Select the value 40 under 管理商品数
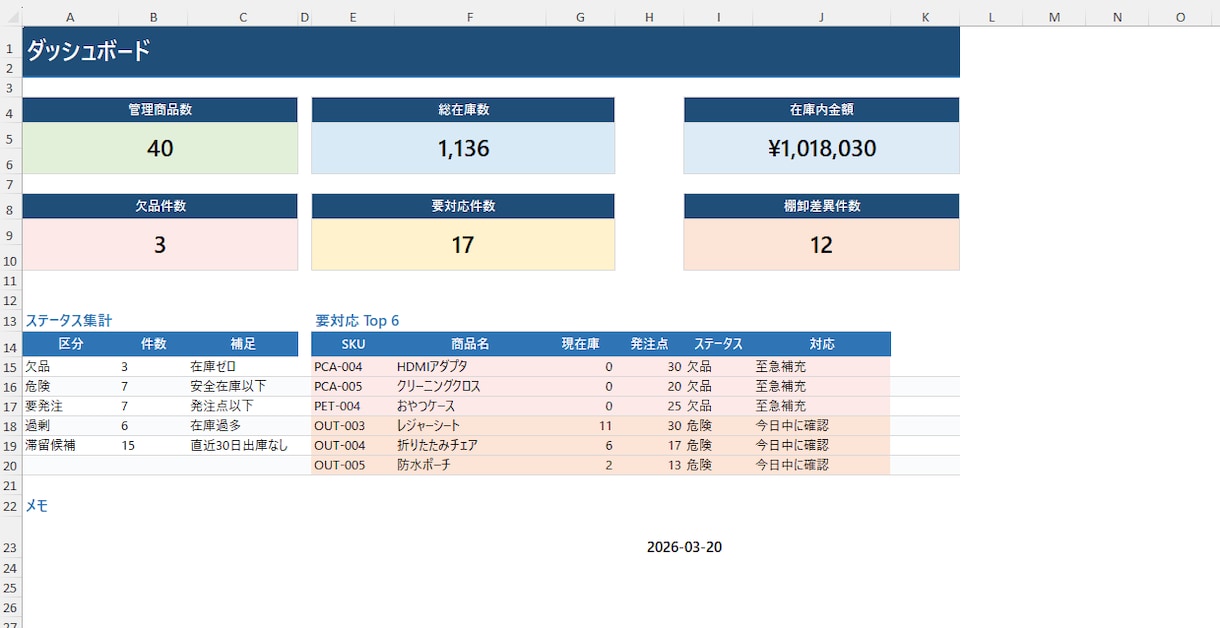Screen dimensions: 1220x628 click(160, 149)
